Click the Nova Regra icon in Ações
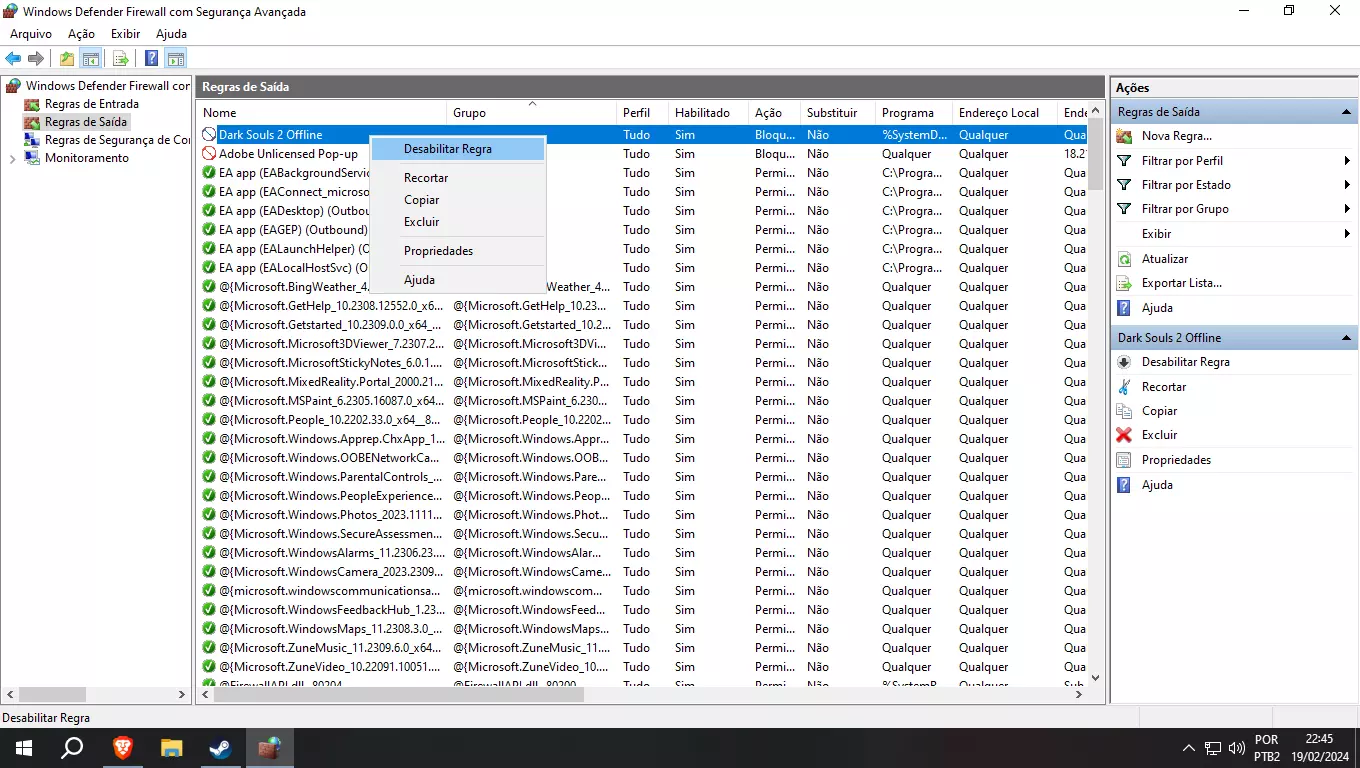 click(1124, 136)
